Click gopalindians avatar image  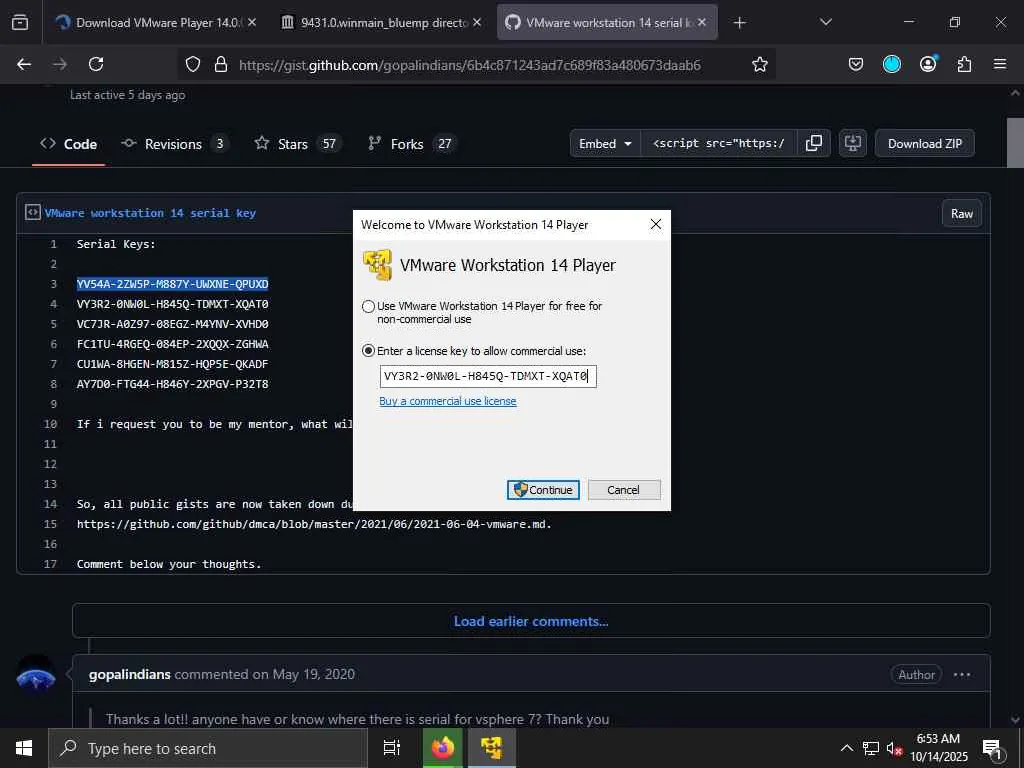pos(35,674)
